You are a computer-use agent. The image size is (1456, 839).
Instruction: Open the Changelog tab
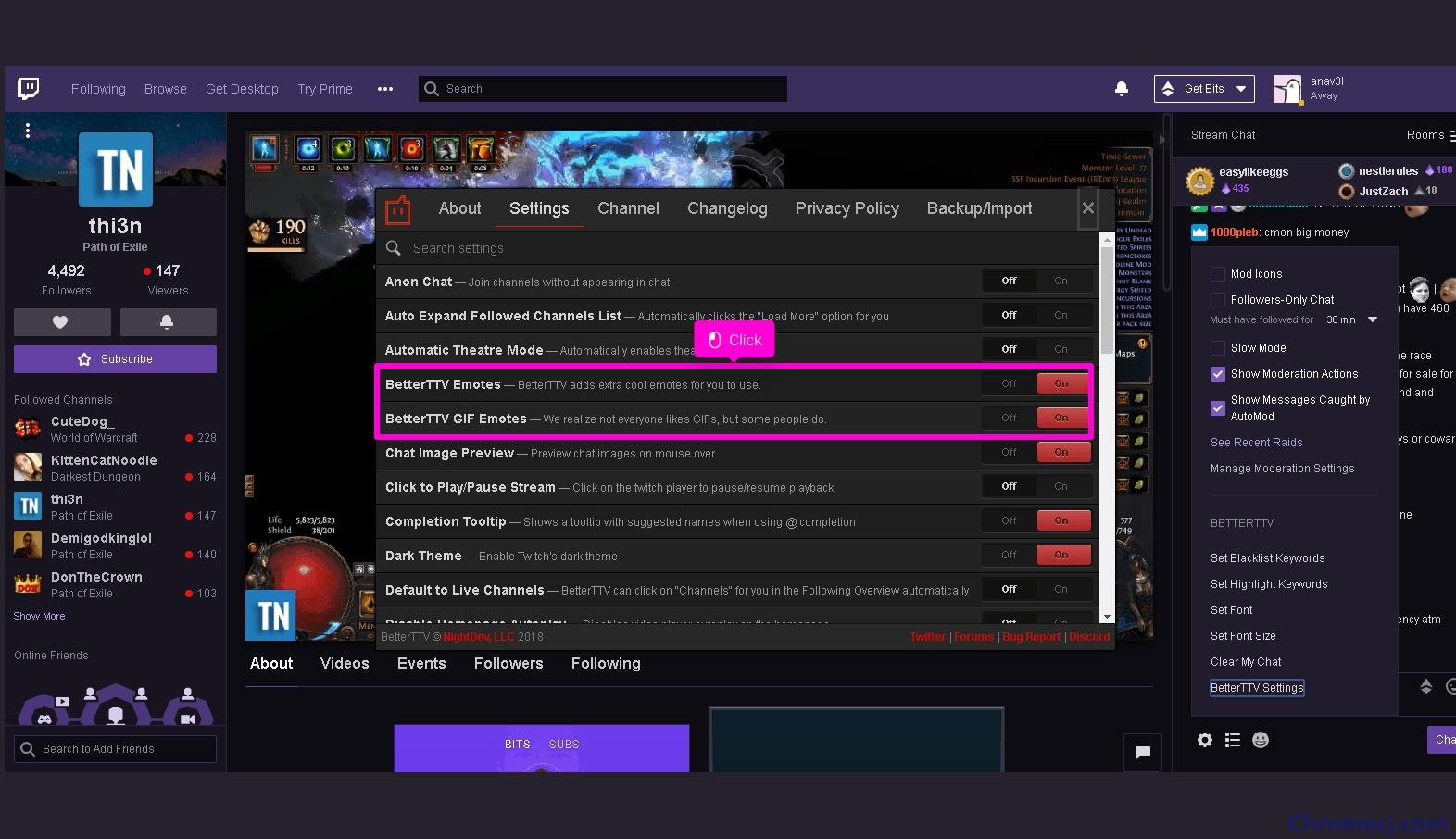pyautogui.click(x=727, y=208)
